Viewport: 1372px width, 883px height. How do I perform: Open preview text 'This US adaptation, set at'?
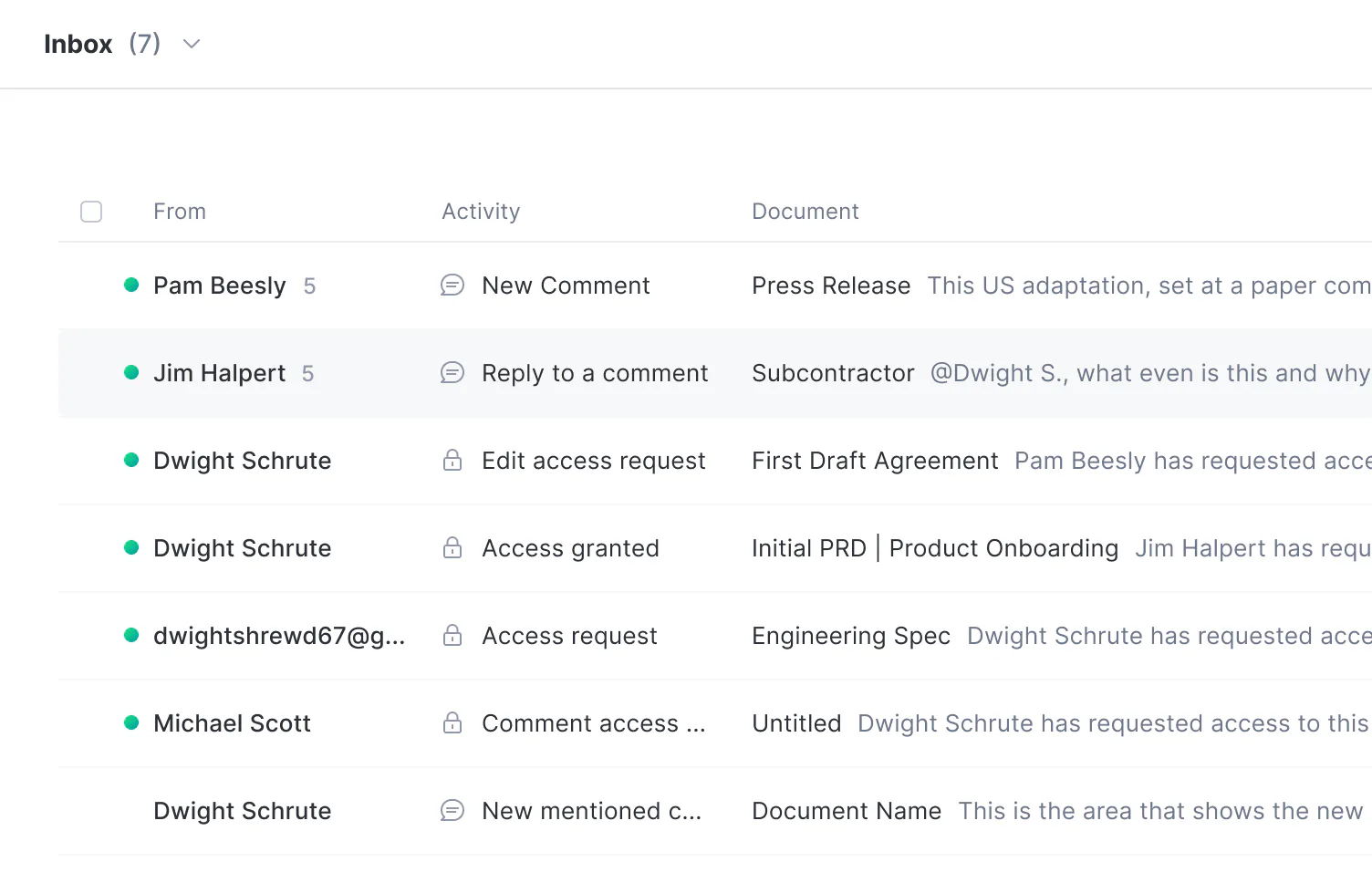[1149, 286]
